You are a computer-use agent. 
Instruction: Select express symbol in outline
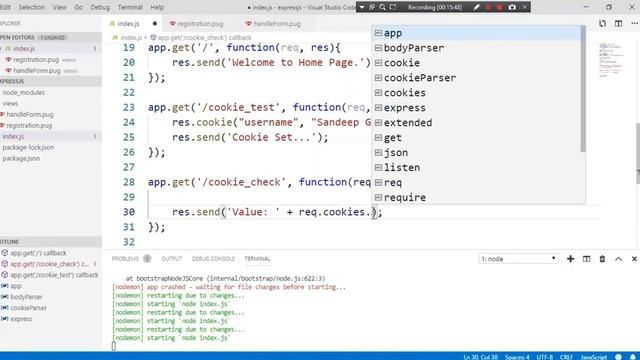coord(21,319)
